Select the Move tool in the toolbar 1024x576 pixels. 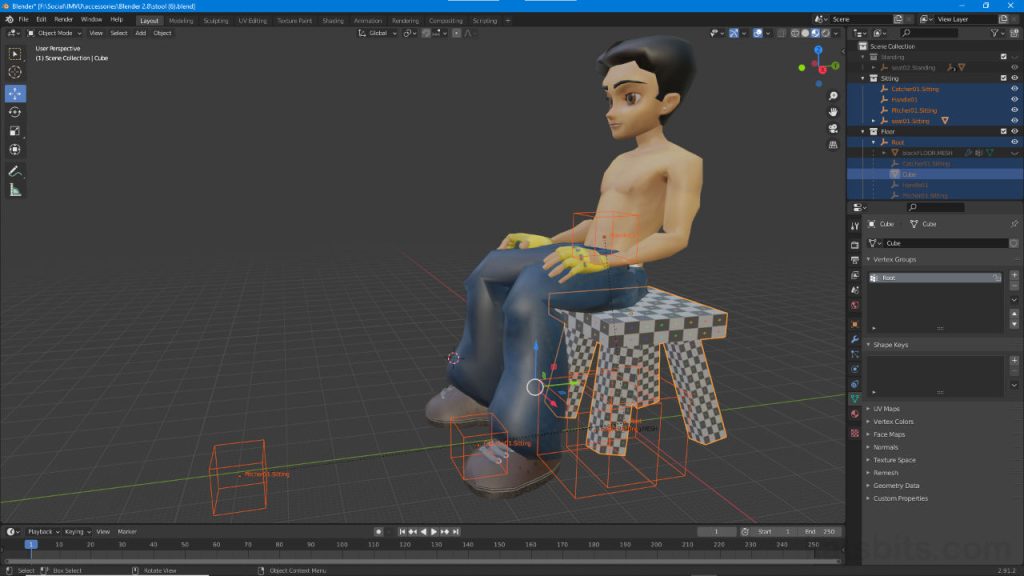point(15,91)
